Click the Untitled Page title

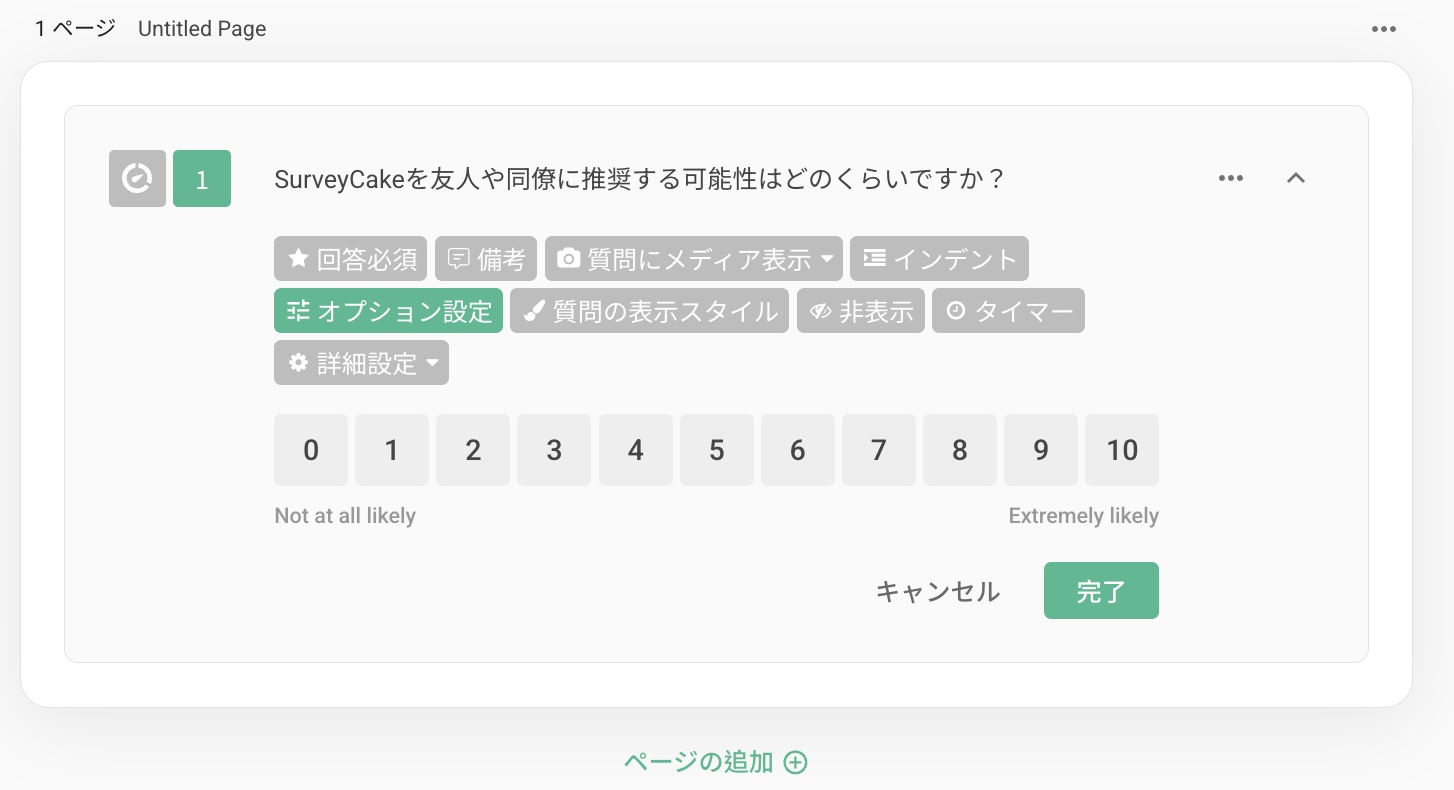pyautogui.click(x=202, y=29)
